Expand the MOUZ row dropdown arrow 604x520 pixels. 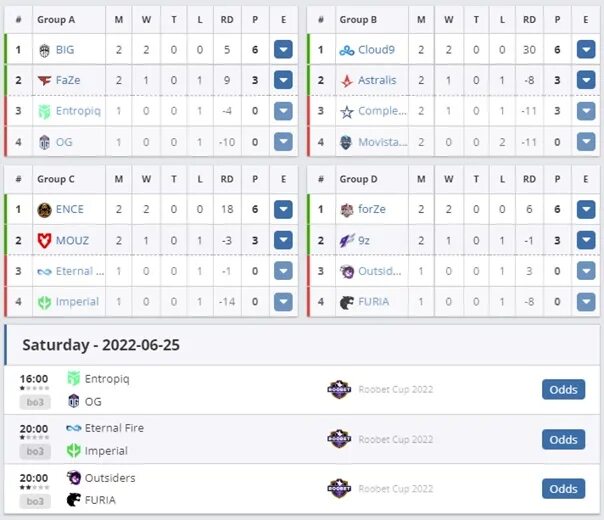pos(283,240)
